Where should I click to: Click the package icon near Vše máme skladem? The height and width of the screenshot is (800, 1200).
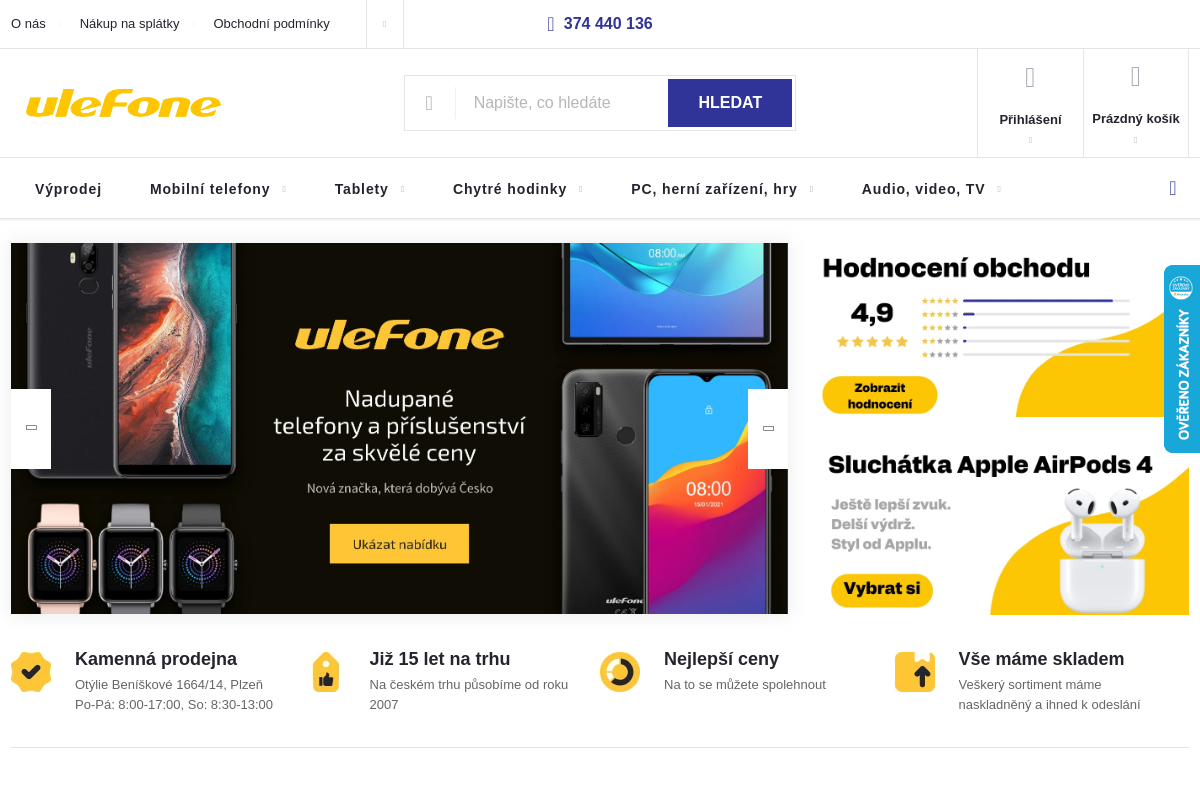coord(915,671)
